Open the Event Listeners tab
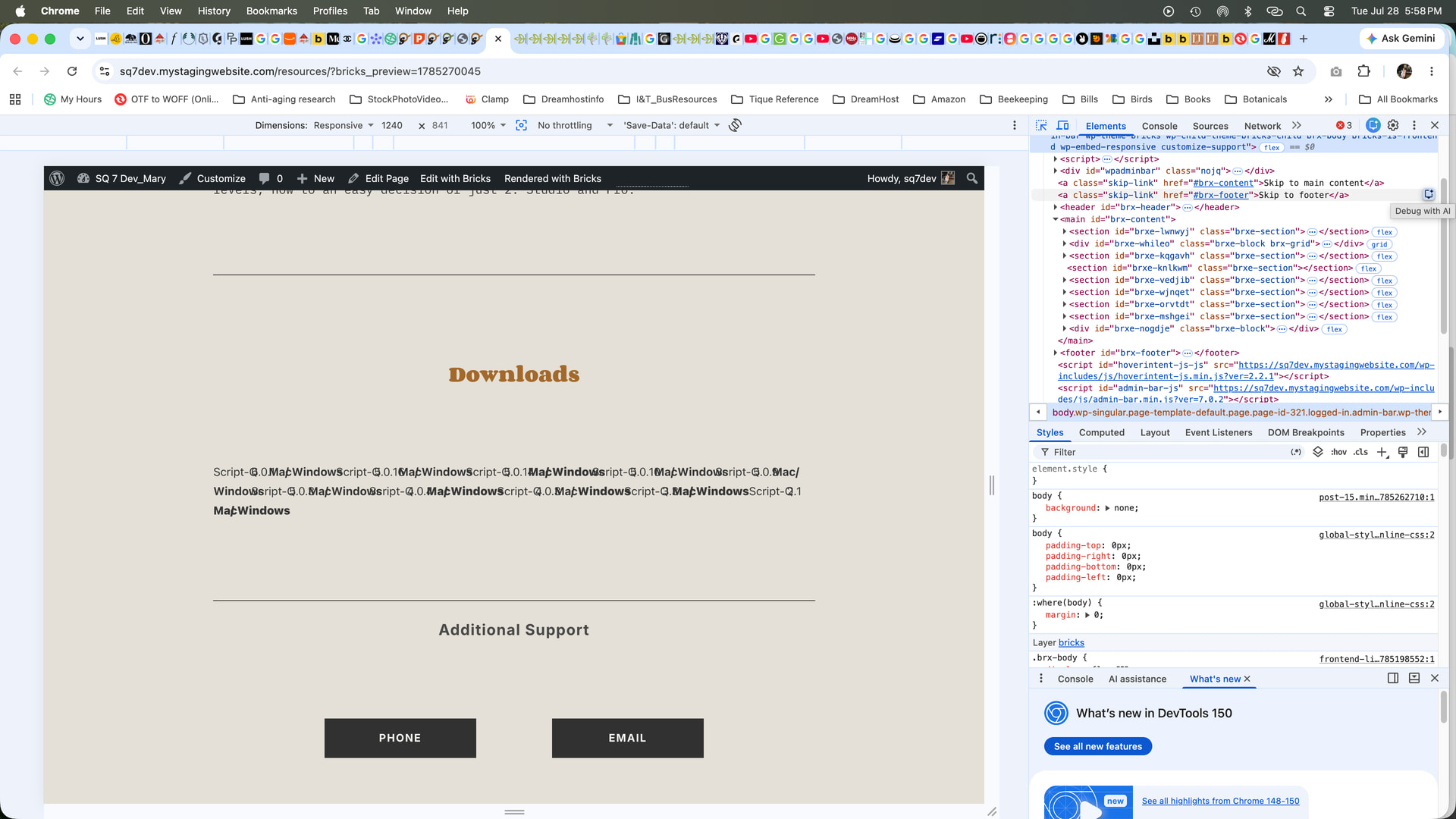The height and width of the screenshot is (819, 1456). tap(1219, 432)
